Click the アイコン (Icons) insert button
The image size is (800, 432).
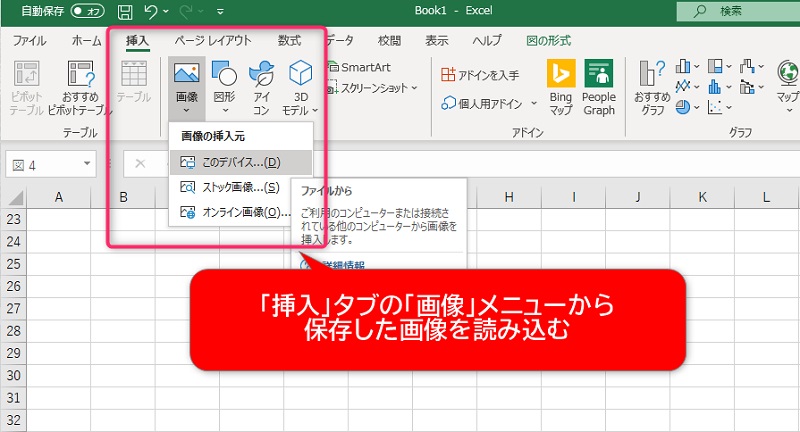pos(261,88)
